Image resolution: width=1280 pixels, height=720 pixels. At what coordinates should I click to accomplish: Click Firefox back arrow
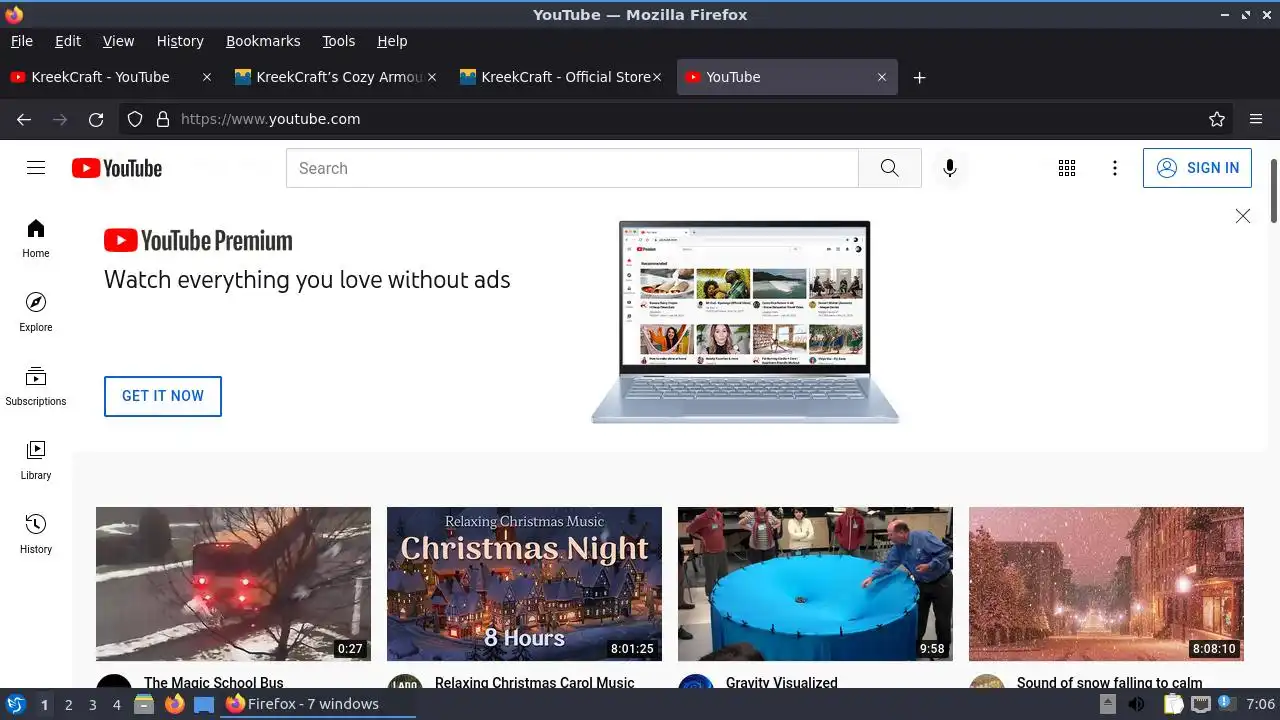[24, 119]
